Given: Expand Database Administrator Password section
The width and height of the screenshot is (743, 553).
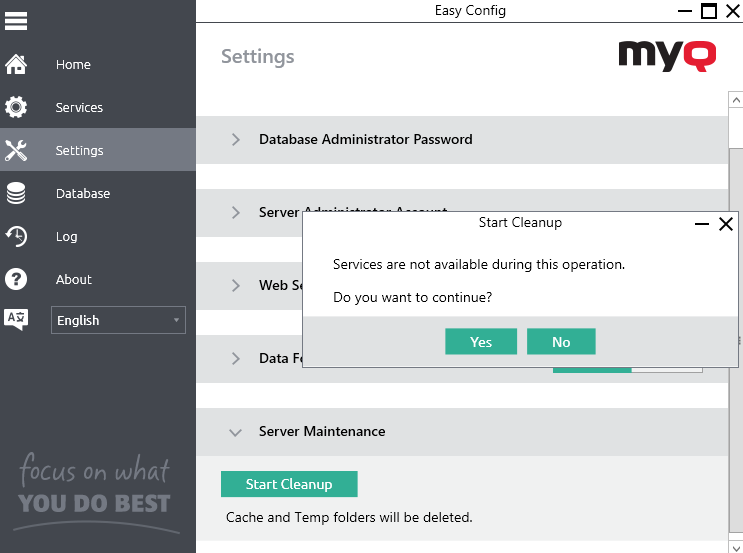Looking at the screenshot, I should 236,140.
